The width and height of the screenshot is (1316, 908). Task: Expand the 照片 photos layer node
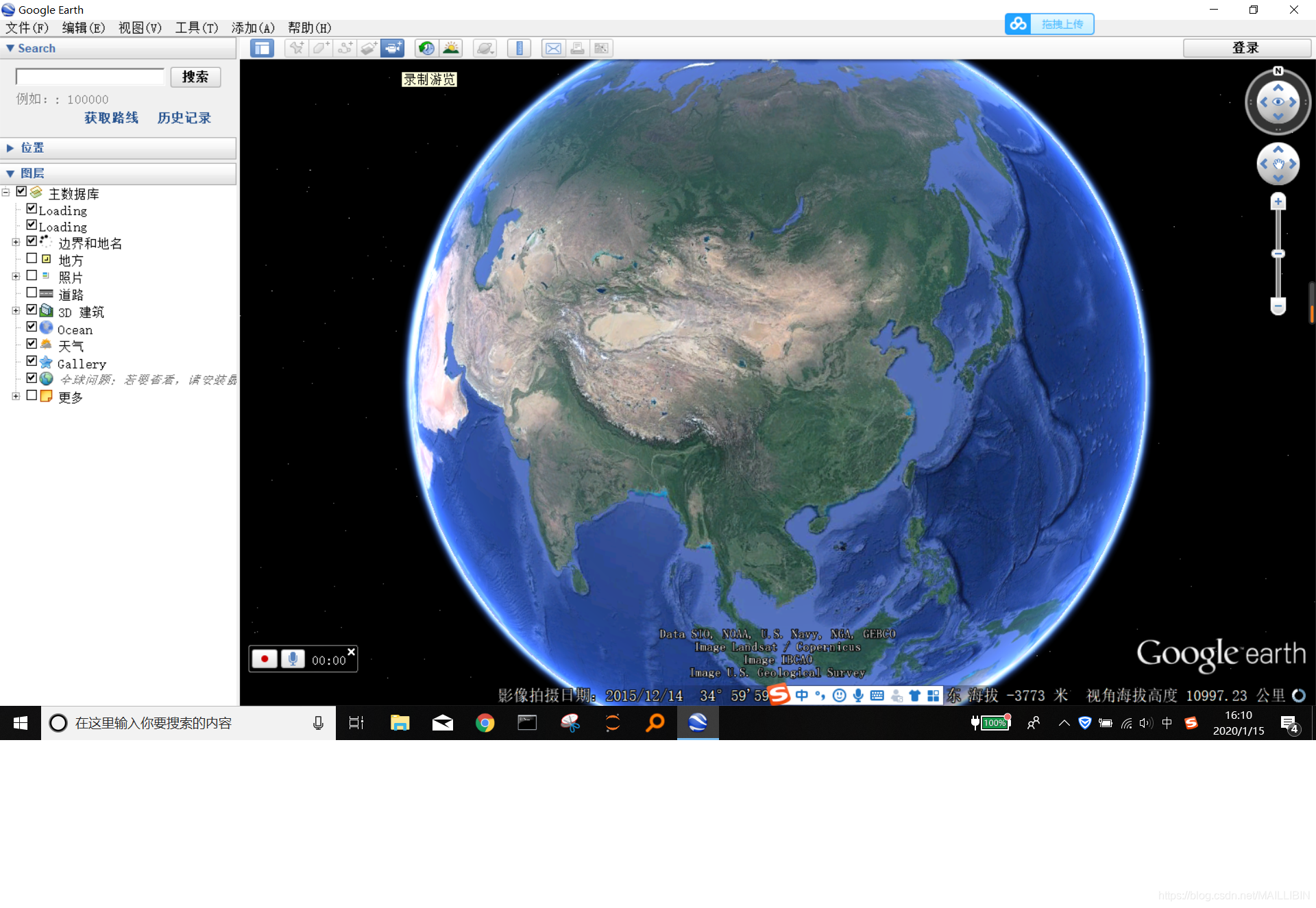click(16, 275)
